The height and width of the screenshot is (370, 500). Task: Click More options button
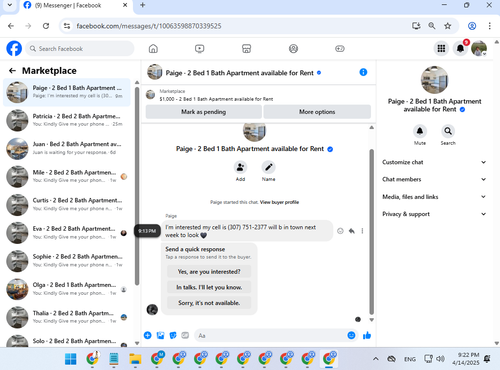[x=317, y=112]
